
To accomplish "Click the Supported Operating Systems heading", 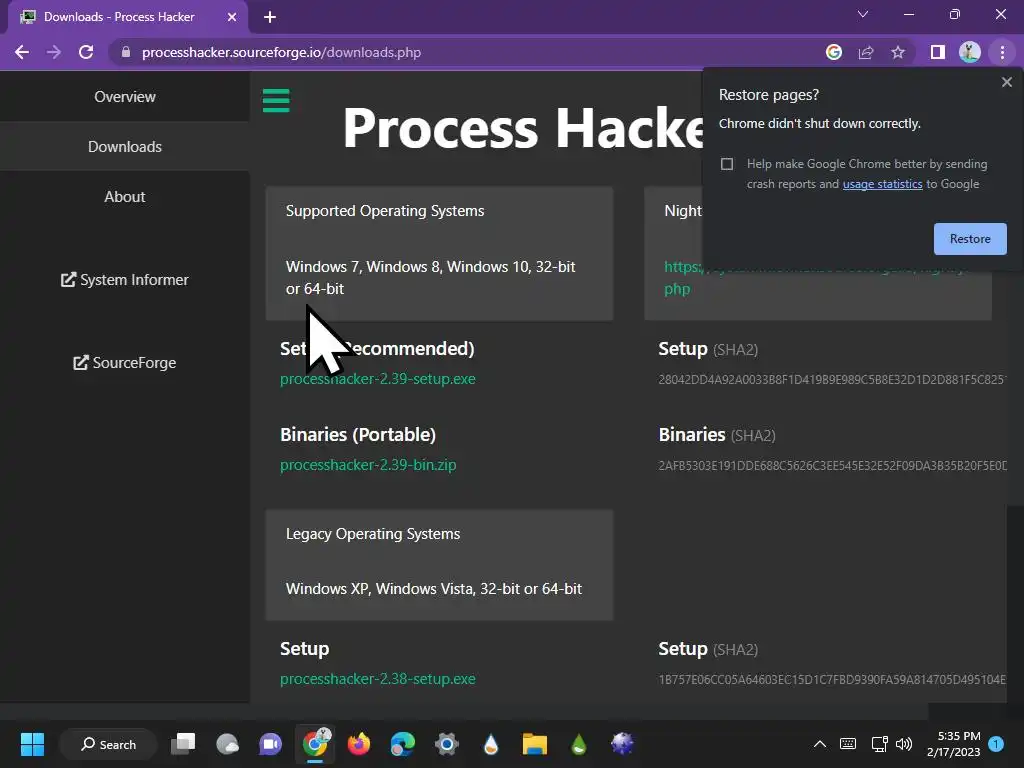I will click(x=385, y=211).
